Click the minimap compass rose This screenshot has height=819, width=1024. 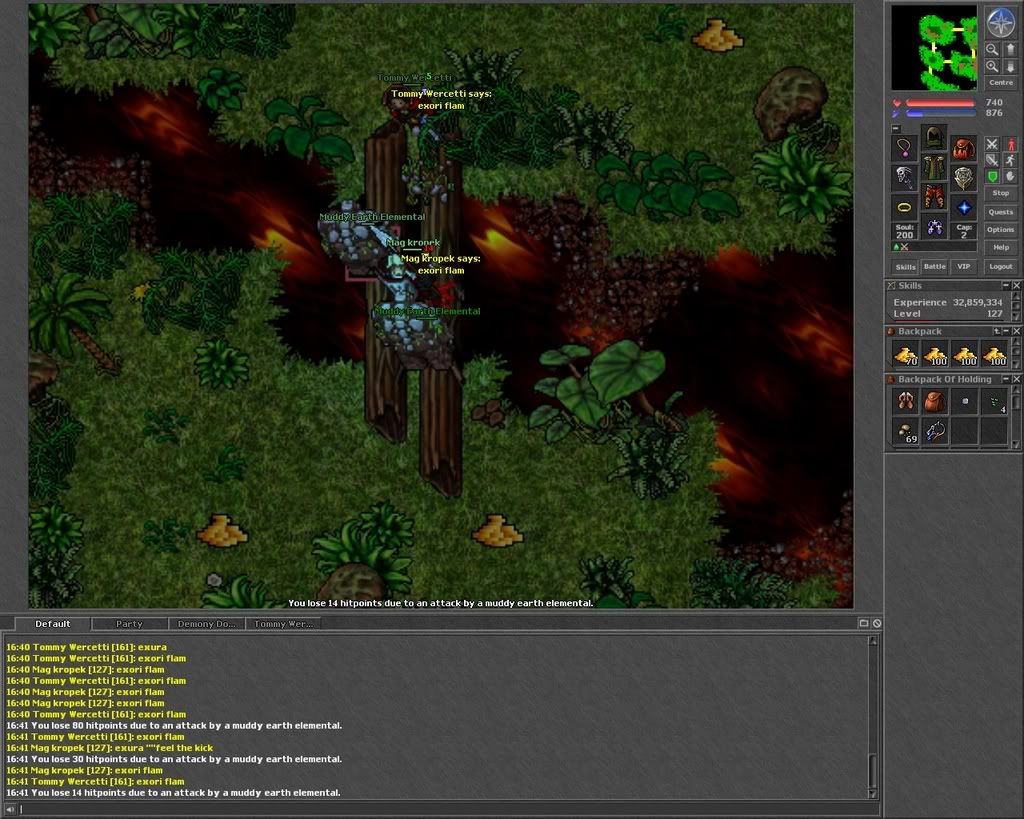click(1000, 24)
